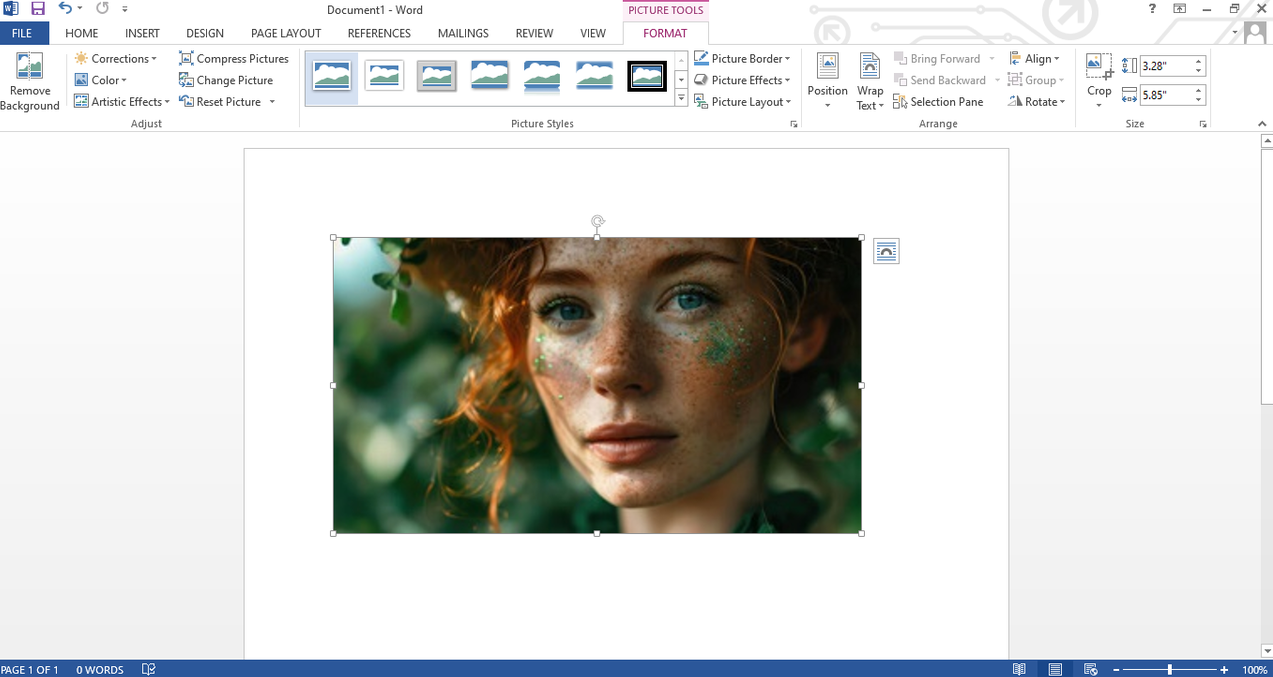Image resolution: width=1273 pixels, height=677 pixels.
Task: Open the Color adjustment dropdown
Action: (101, 80)
